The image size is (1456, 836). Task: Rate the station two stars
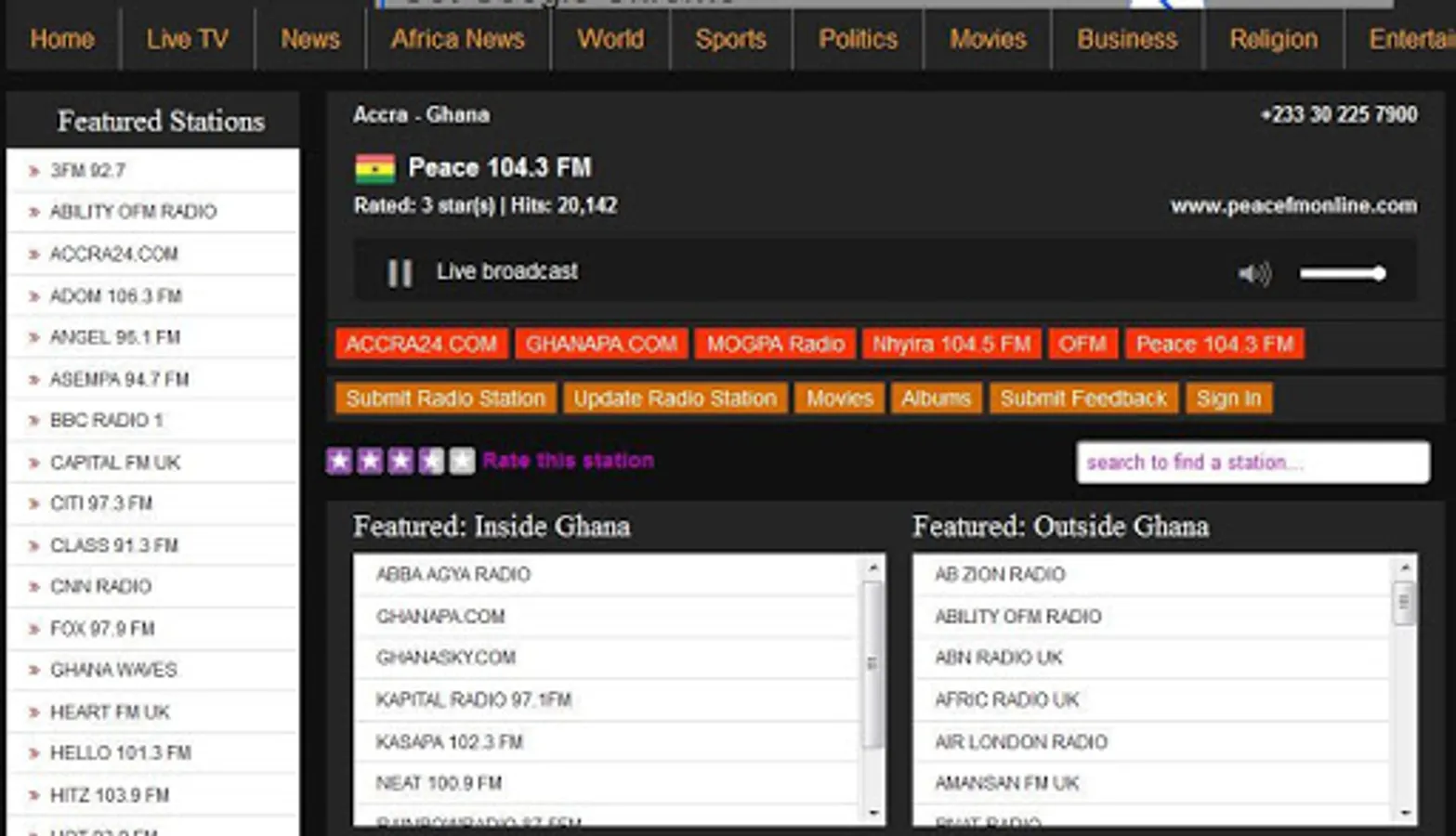point(370,461)
